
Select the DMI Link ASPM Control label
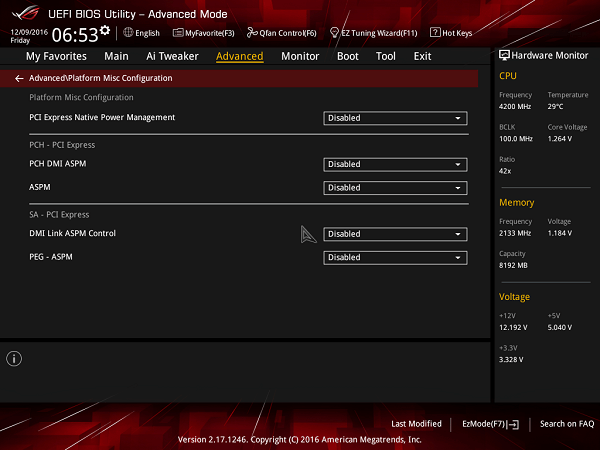pyautogui.click(x=72, y=233)
